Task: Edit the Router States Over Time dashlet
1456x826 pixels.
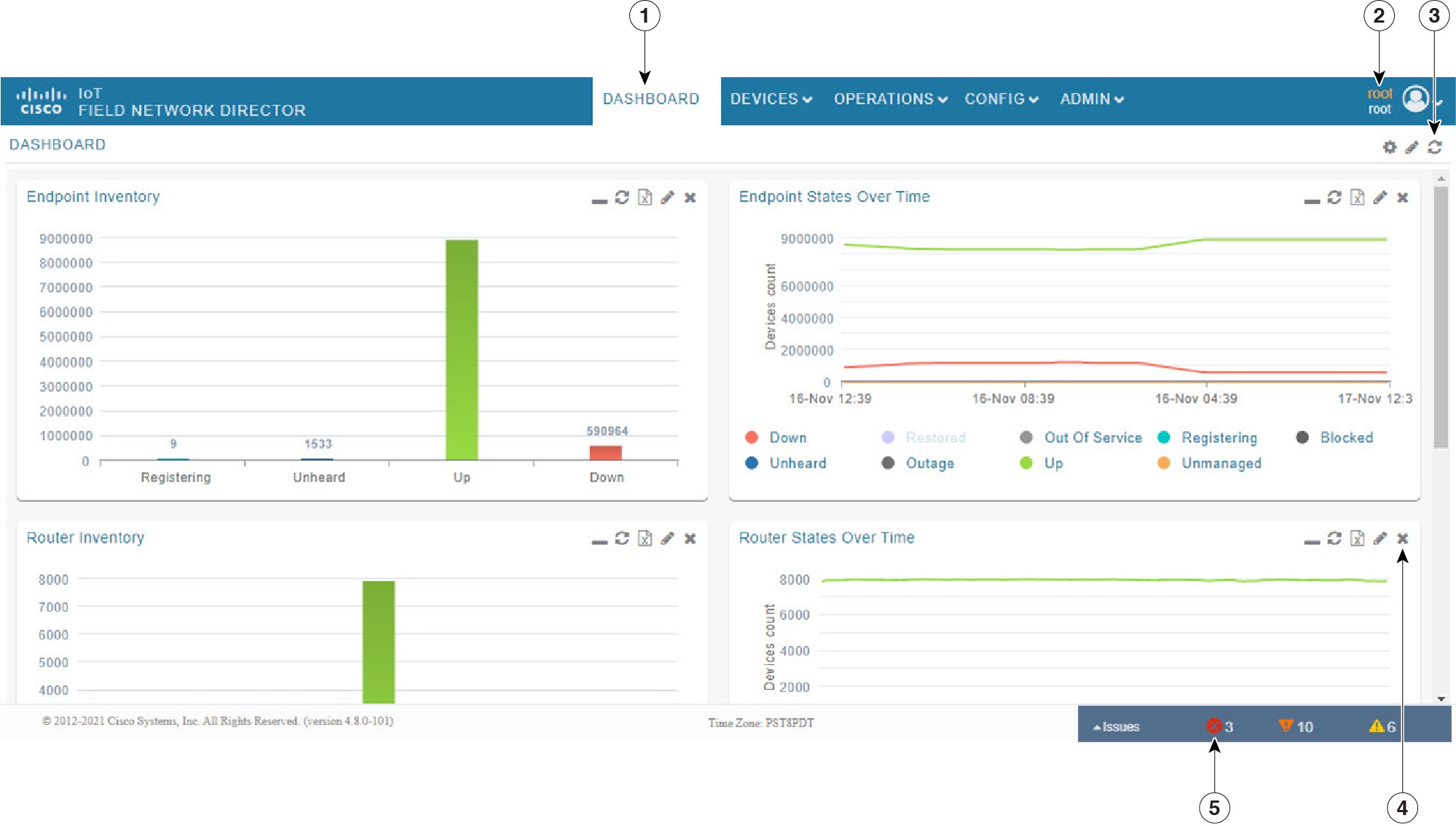Action: [1380, 539]
